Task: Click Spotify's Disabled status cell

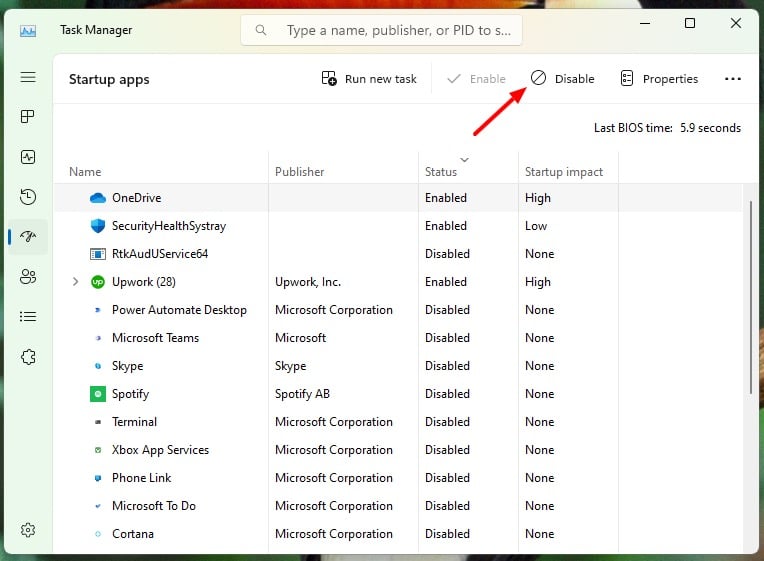Action: pyautogui.click(x=447, y=394)
